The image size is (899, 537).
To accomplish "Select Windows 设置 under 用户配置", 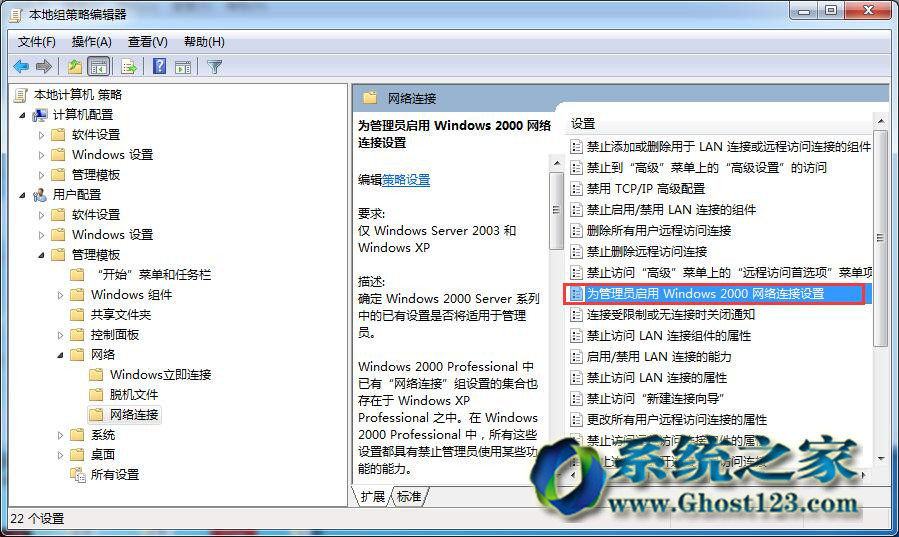I will tap(112, 234).
